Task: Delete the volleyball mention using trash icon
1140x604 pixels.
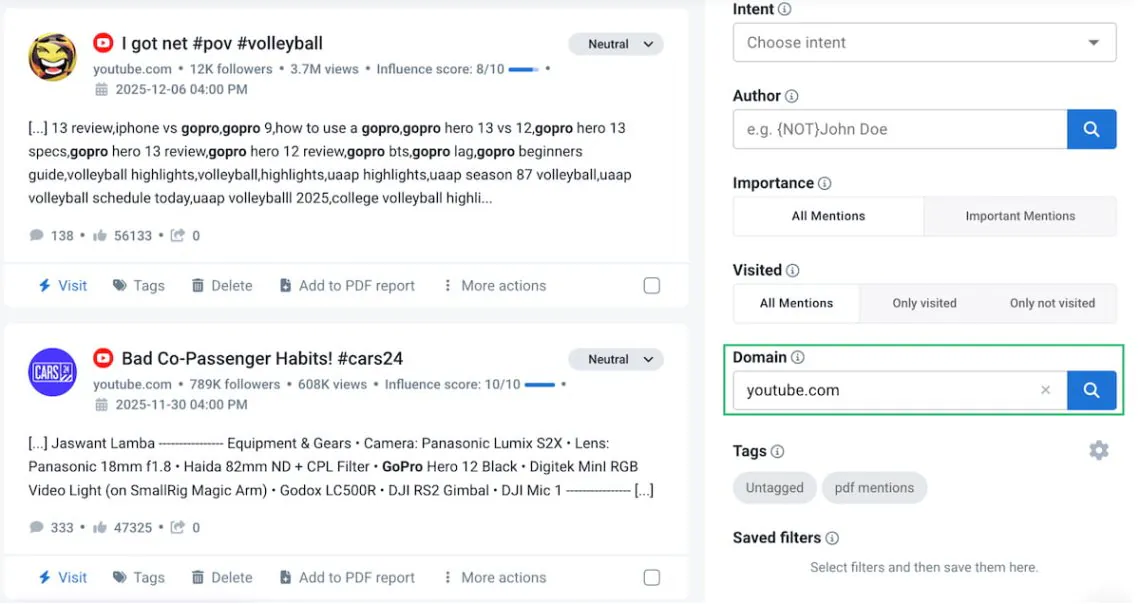Action: coord(197,285)
